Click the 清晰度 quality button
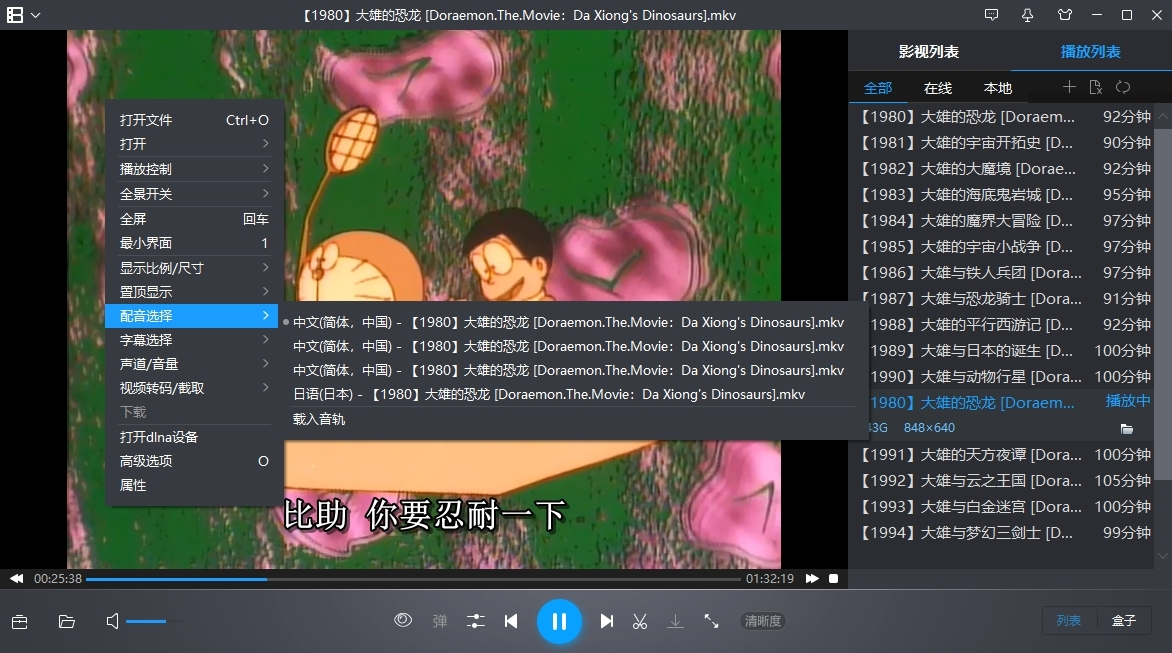 [x=762, y=620]
